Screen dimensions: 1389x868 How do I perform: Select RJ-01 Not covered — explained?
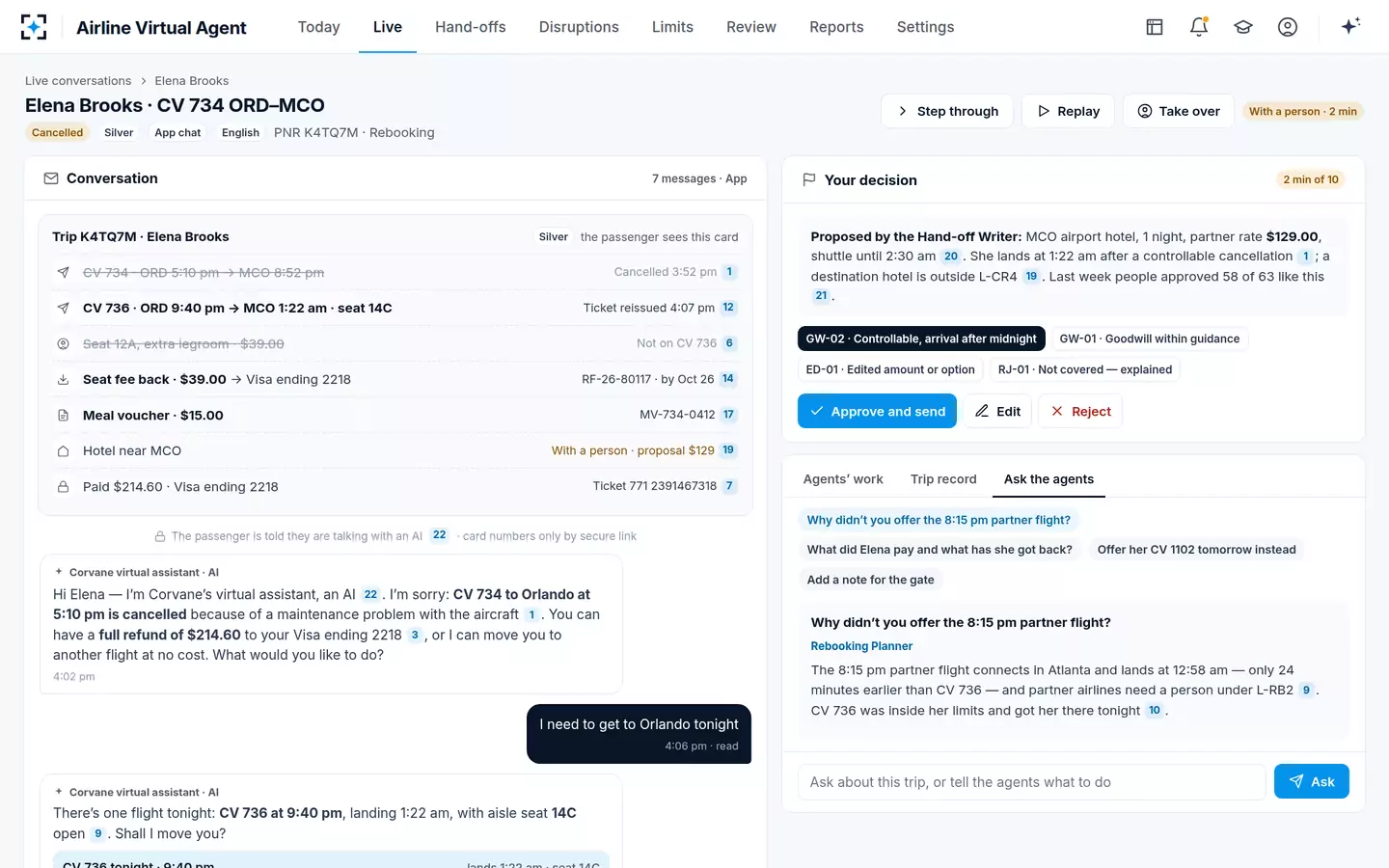click(x=1085, y=369)
